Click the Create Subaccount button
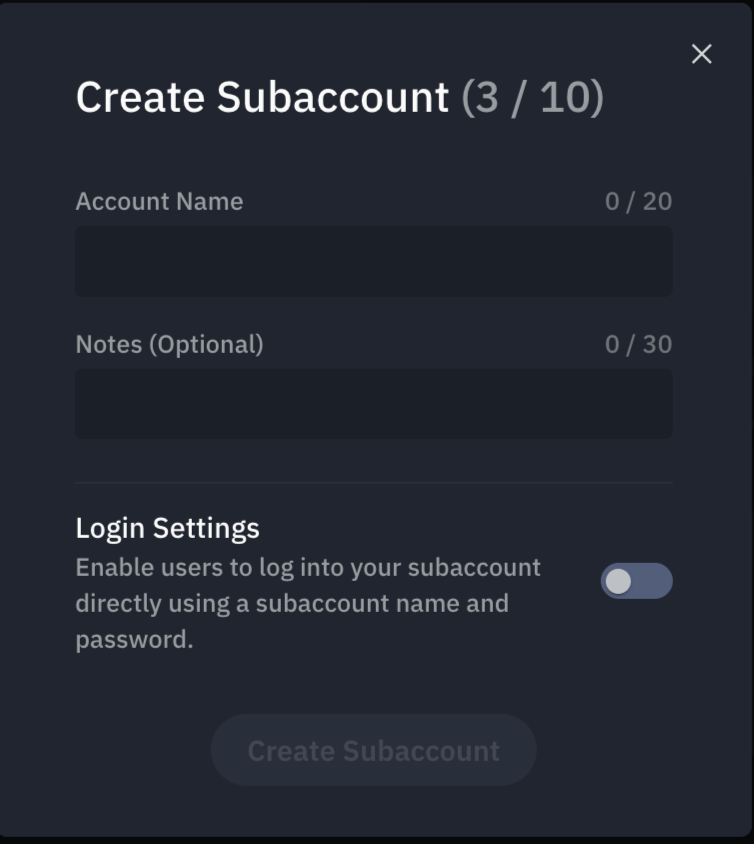 point(374,750)
